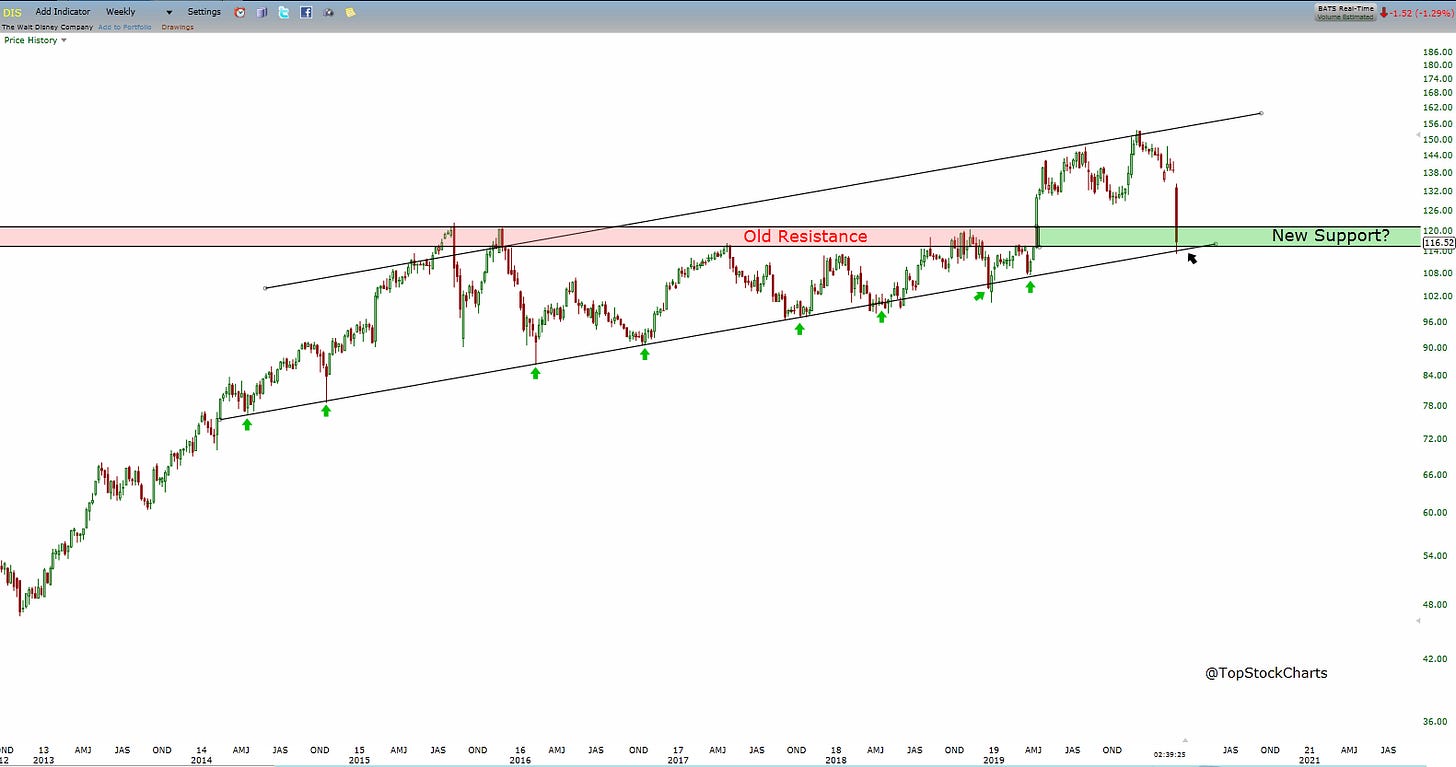This screenshot has height=767, width=1456.
Task: Click the red down arrow price change icon
Action: point(1383,12)
